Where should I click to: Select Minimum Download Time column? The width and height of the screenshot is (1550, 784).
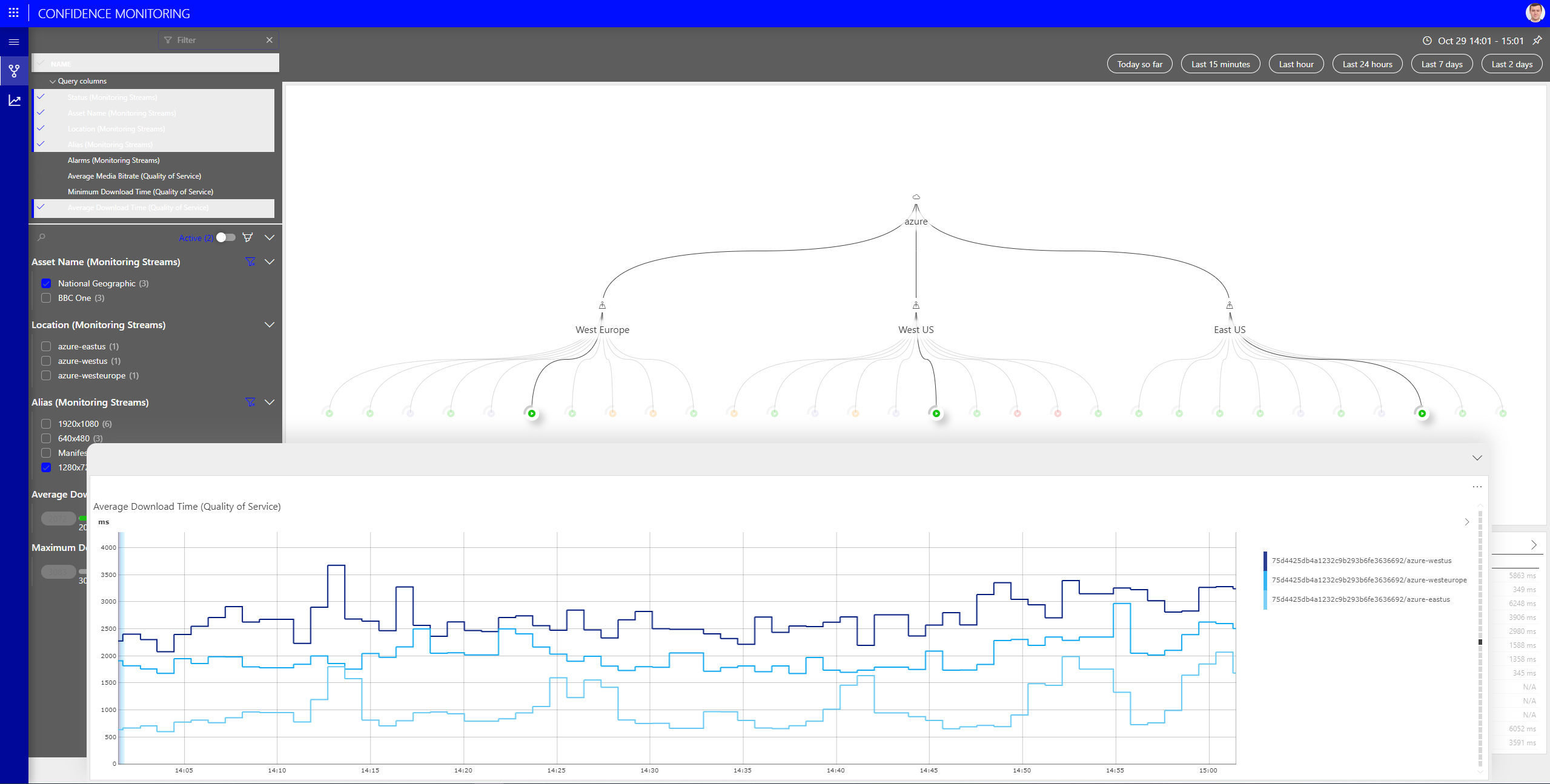pyautogui.click(x=153, y=191)
